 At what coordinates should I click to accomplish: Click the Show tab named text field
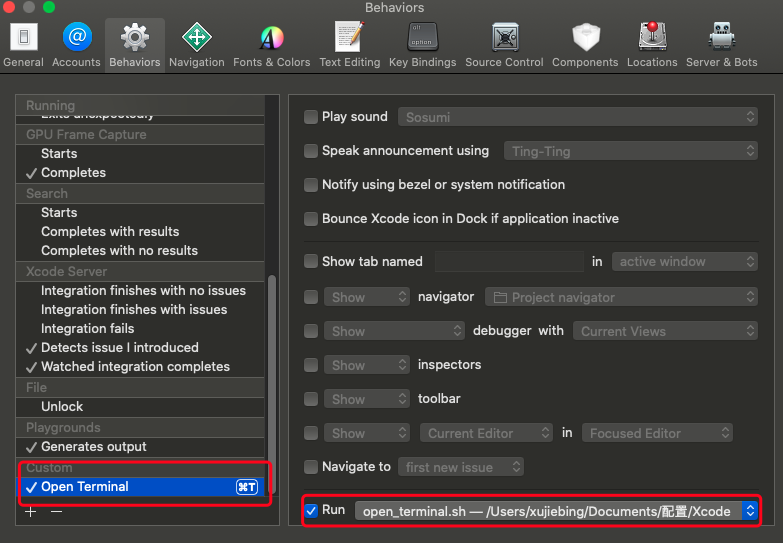tap(508, 262)
